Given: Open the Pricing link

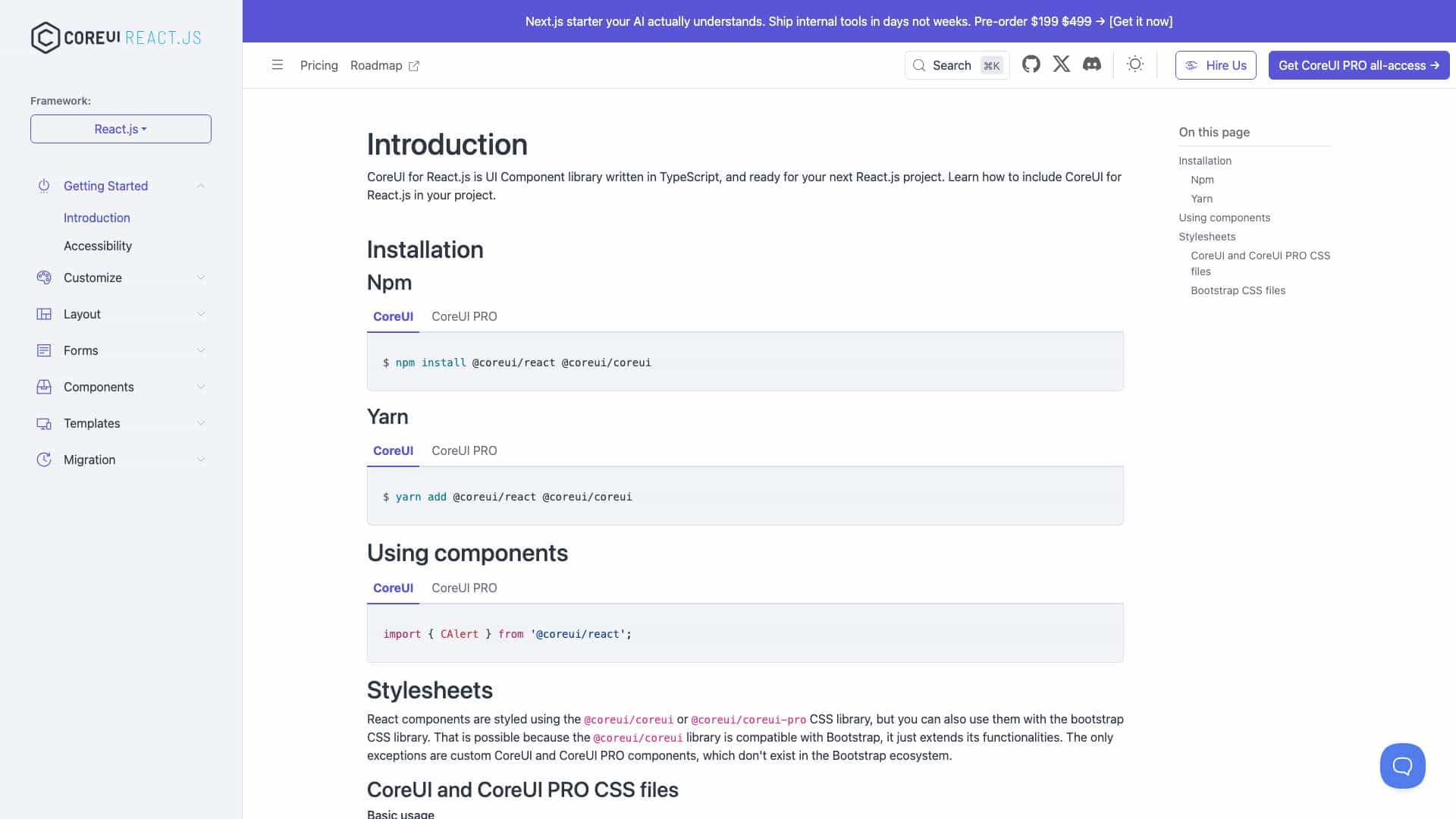Looking at the screenshot, I should tap(319, 65).
